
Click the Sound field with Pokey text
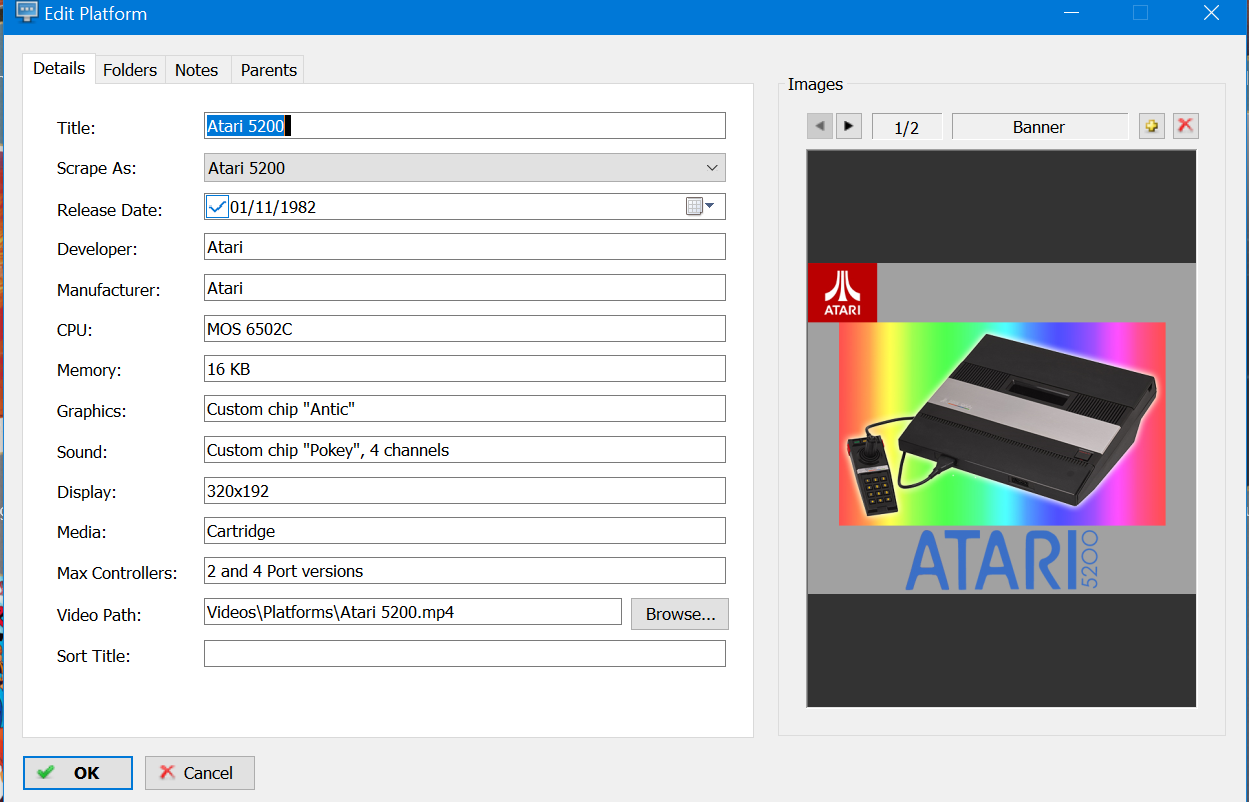[465, 450]
